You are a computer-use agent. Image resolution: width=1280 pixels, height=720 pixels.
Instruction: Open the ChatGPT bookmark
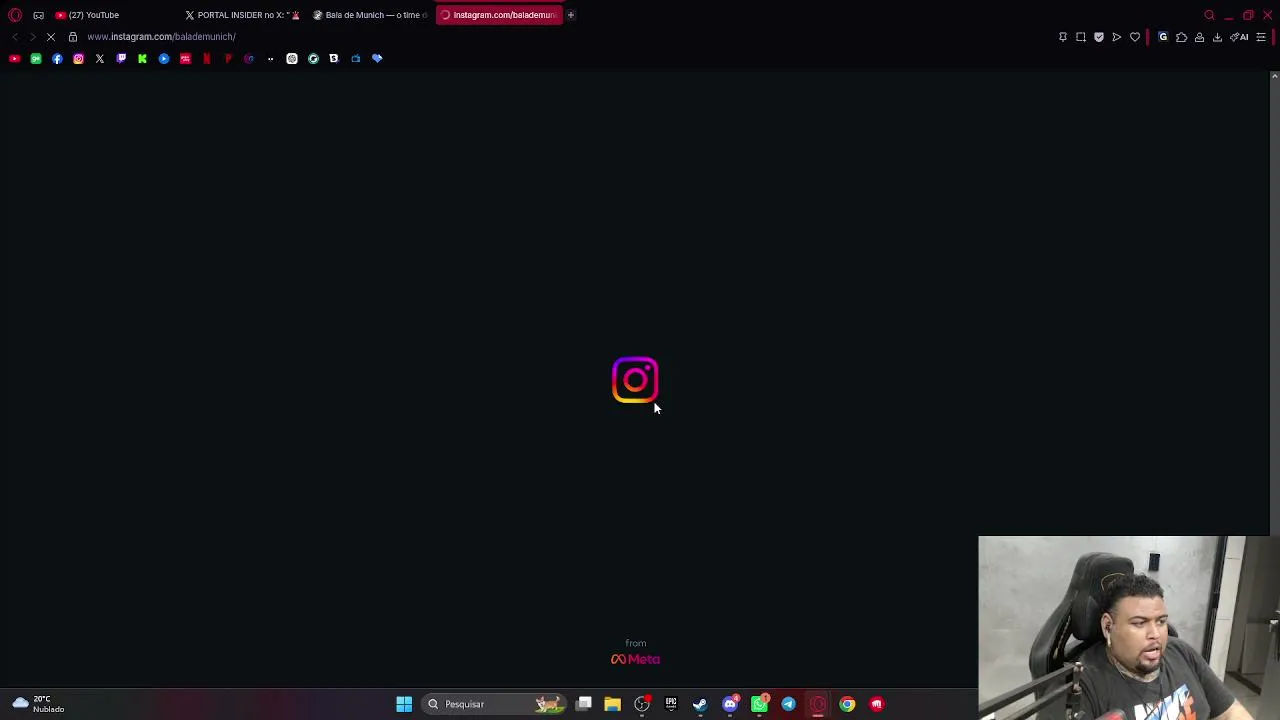[x=292, y=59]
